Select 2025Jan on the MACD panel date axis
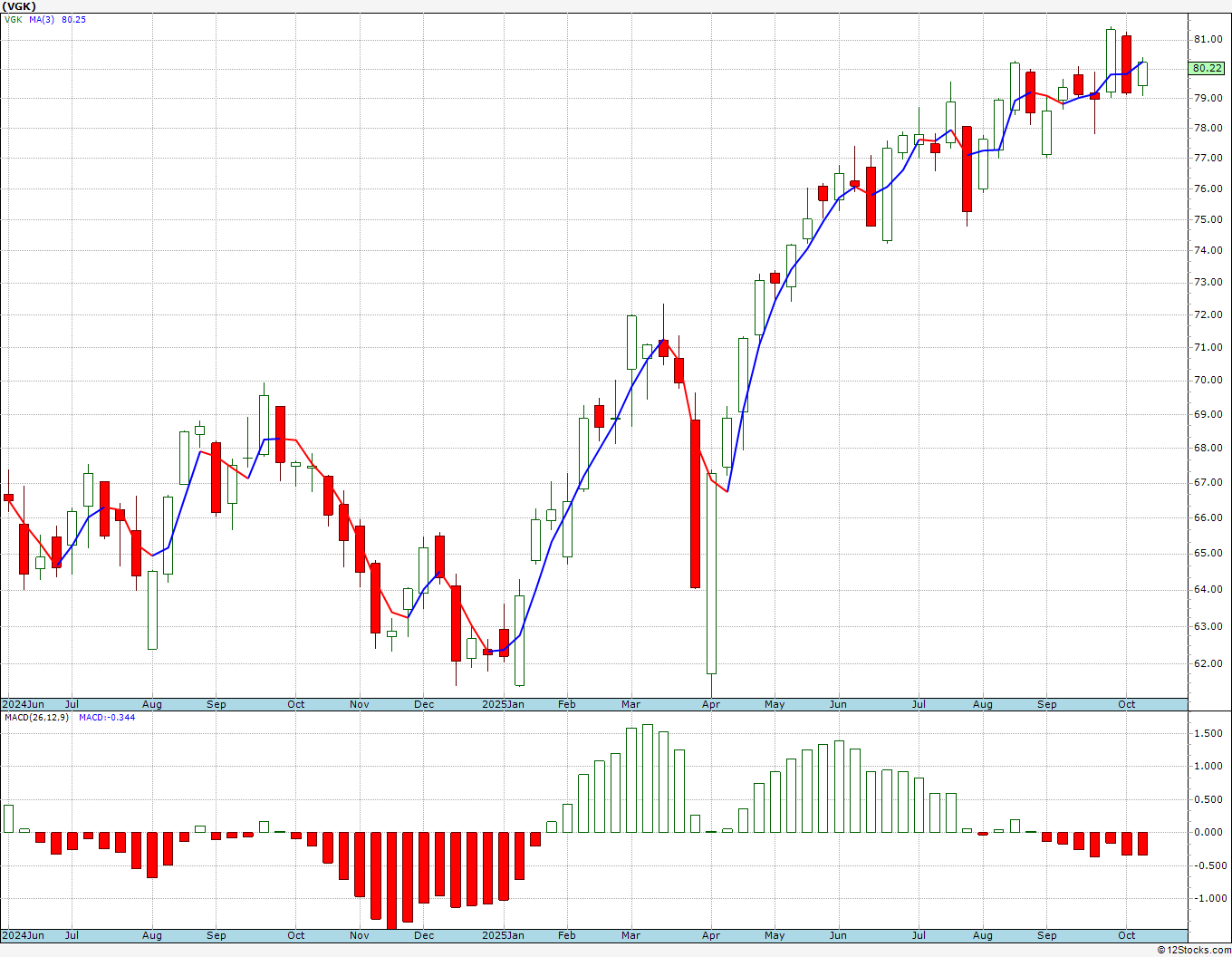Viewport: 1232px width, 957px height. click(503, 935)
